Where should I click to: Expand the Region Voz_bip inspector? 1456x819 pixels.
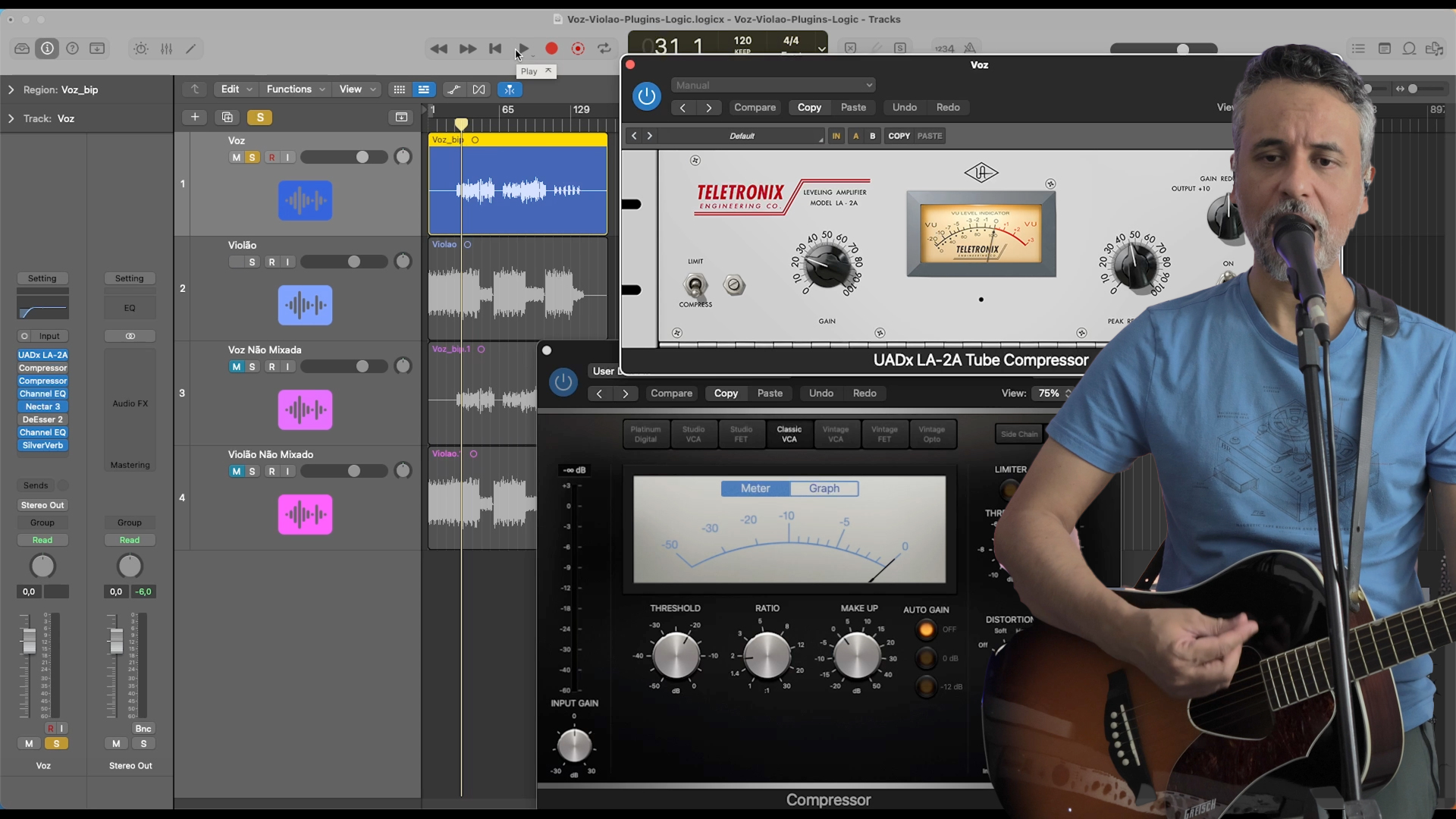(x=11, y=89)
